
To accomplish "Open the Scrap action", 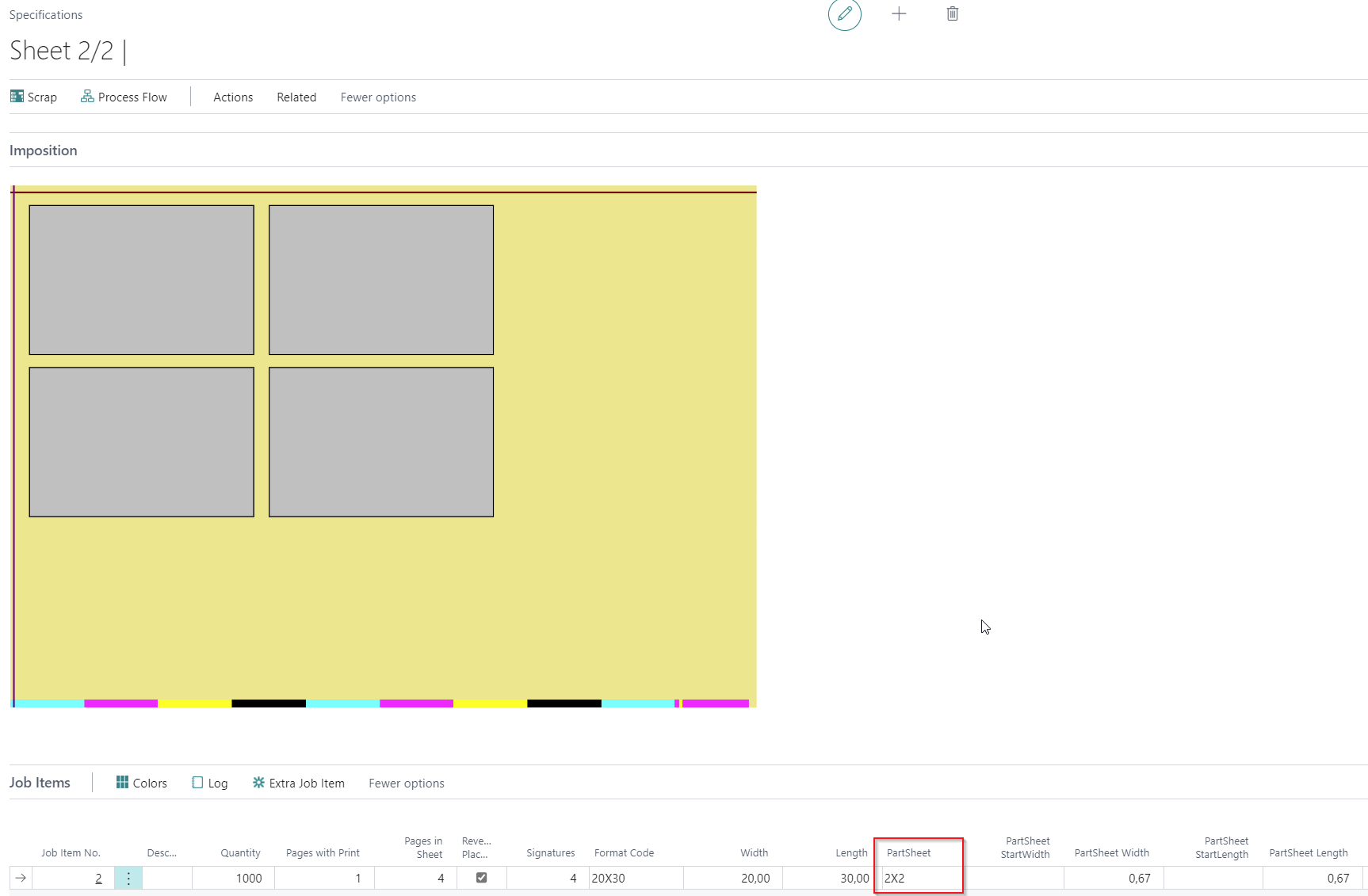I will [x=34, y=97].
